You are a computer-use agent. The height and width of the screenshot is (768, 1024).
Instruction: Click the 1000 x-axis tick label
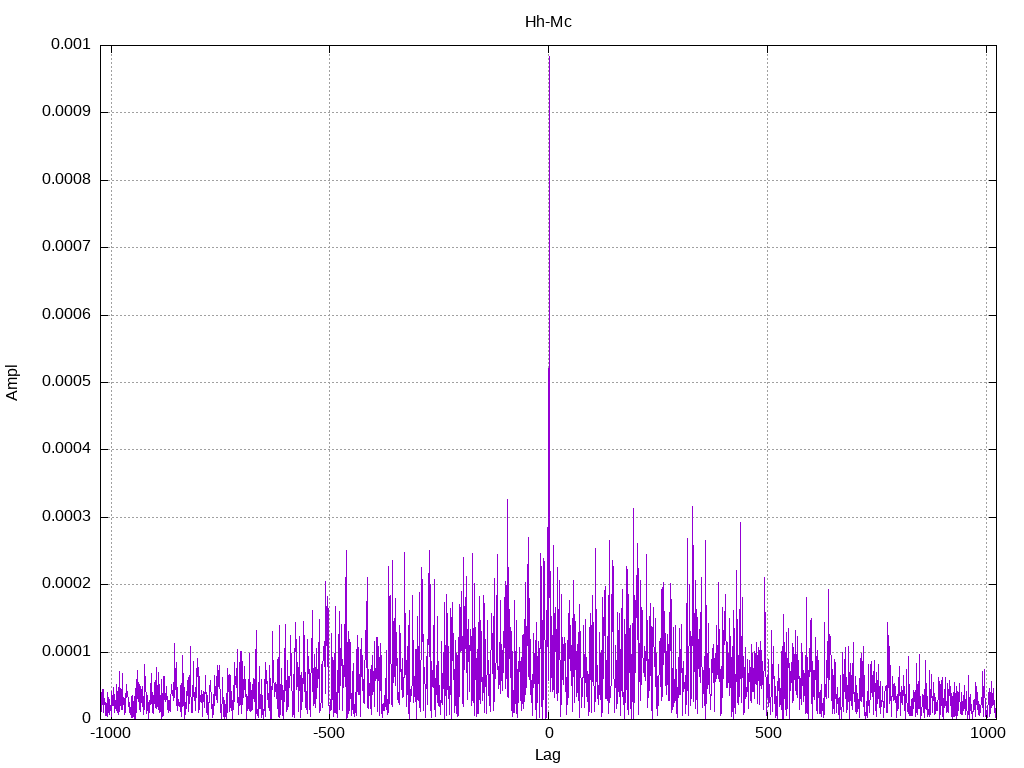[x=987, y=733]
